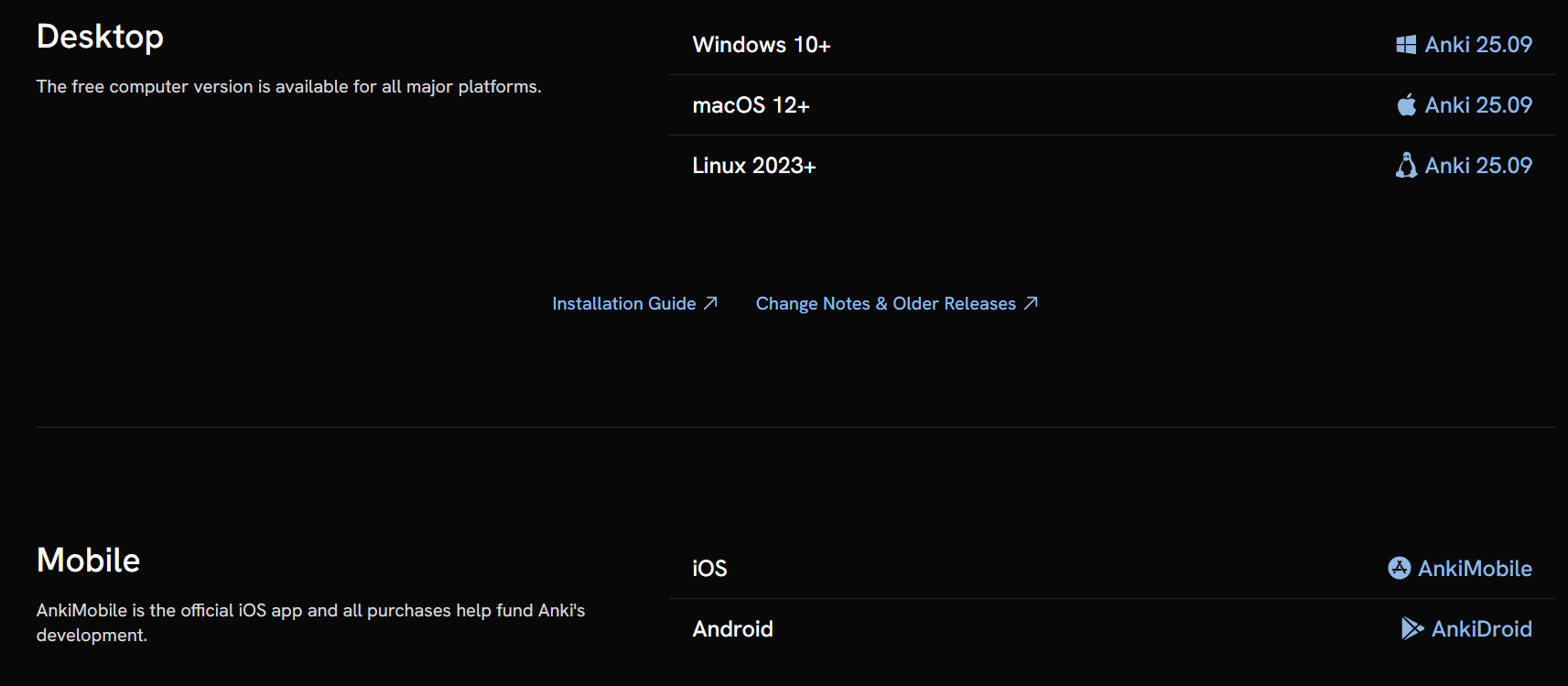Click the arrow icon after Older Releases
1568x686 pixels.
pyautogui.click(x=1031, y=303)
